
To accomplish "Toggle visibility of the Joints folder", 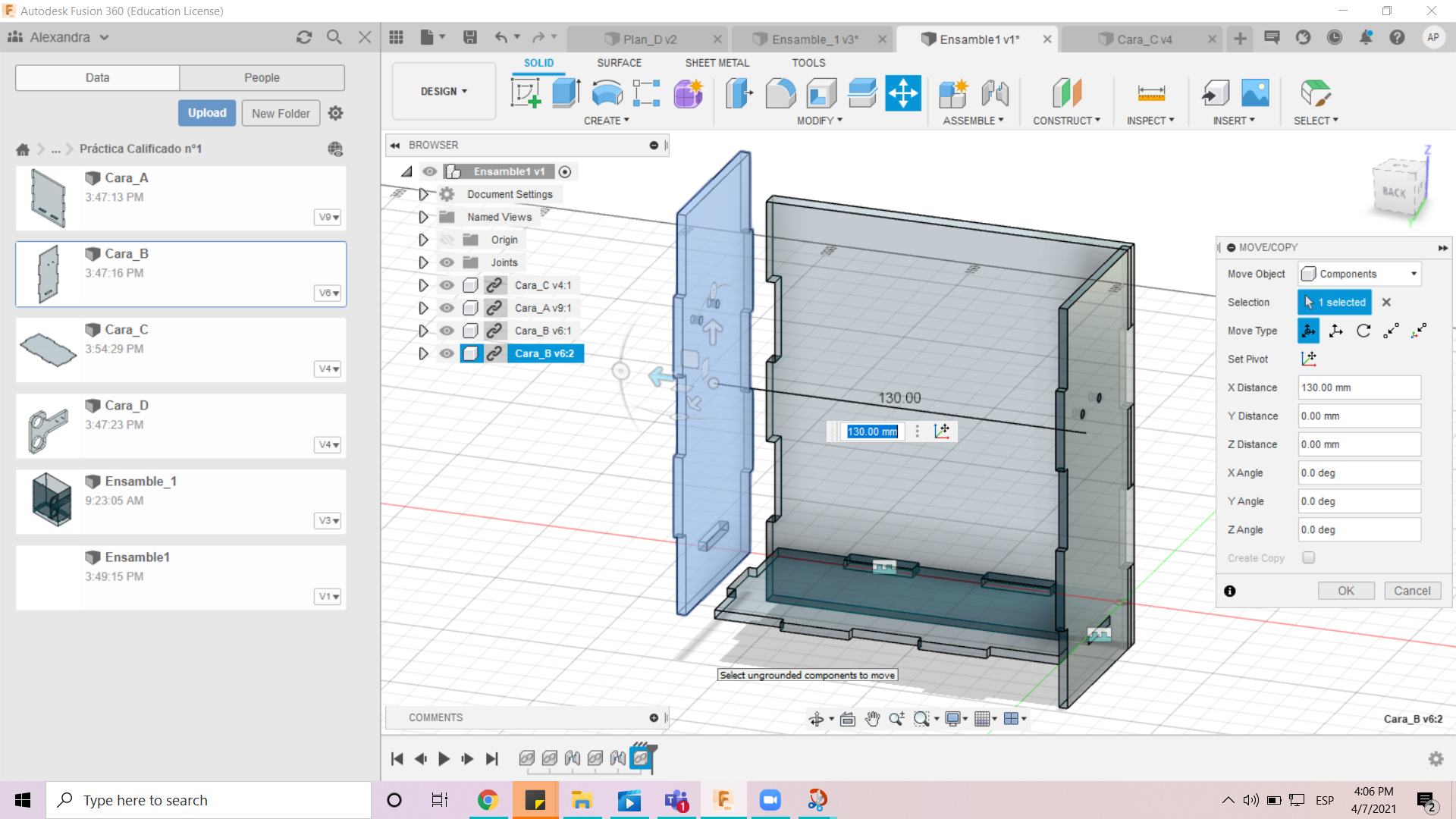I will 447,262.
